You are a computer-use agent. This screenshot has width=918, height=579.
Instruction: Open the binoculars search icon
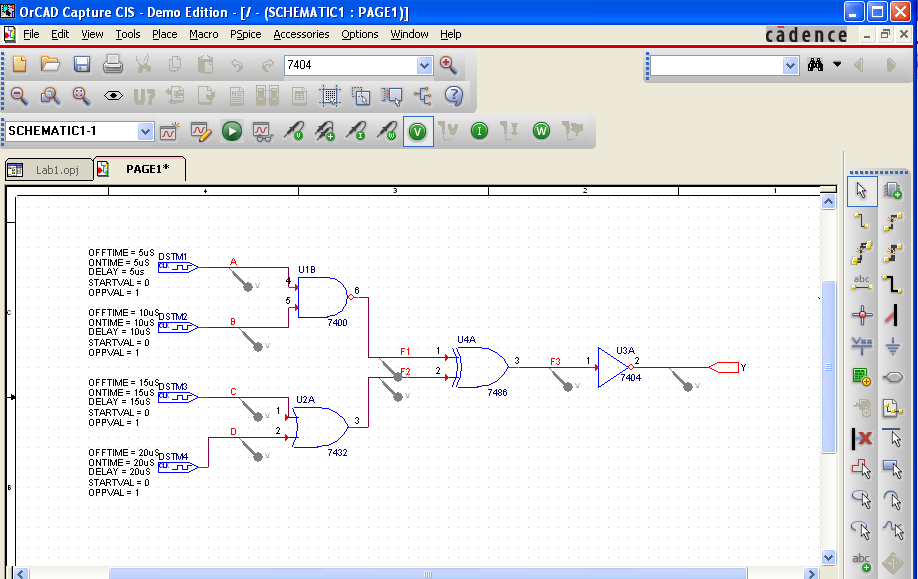click(816, 65)
